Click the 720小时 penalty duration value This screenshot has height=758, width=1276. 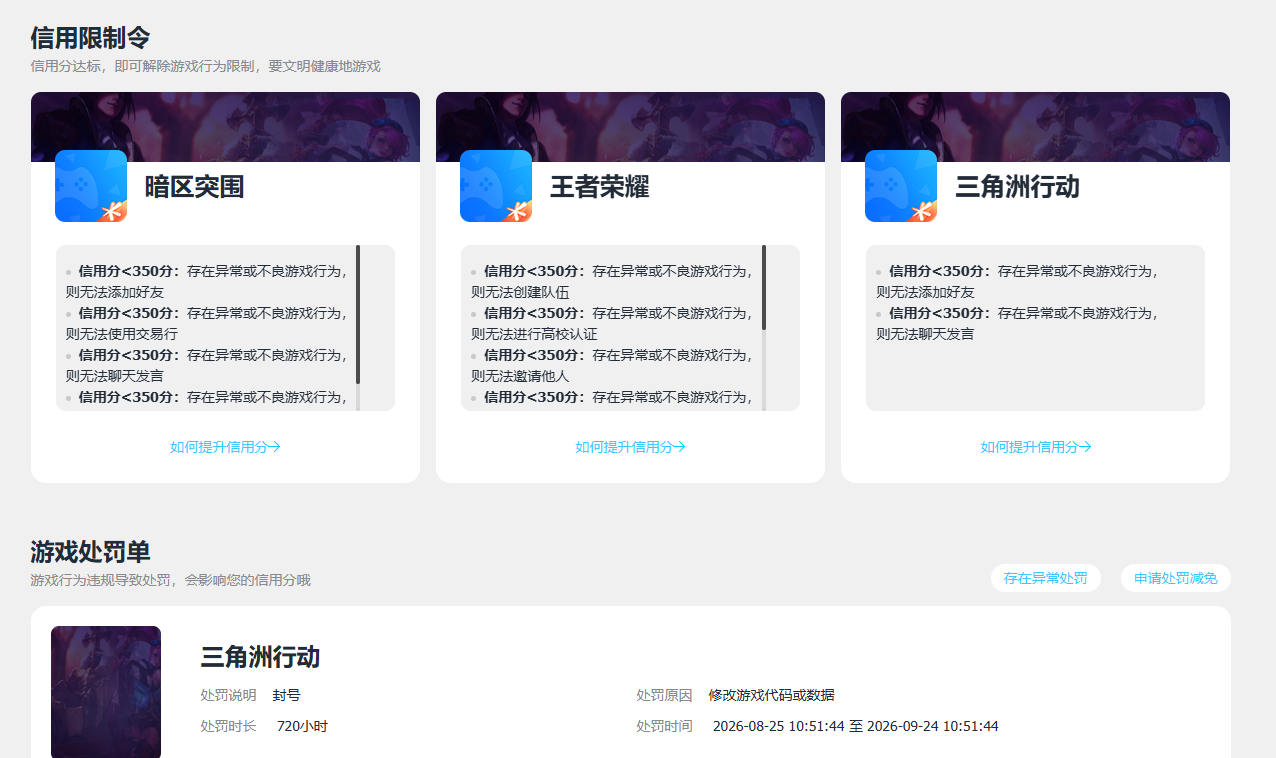click(x=302, y=726)
